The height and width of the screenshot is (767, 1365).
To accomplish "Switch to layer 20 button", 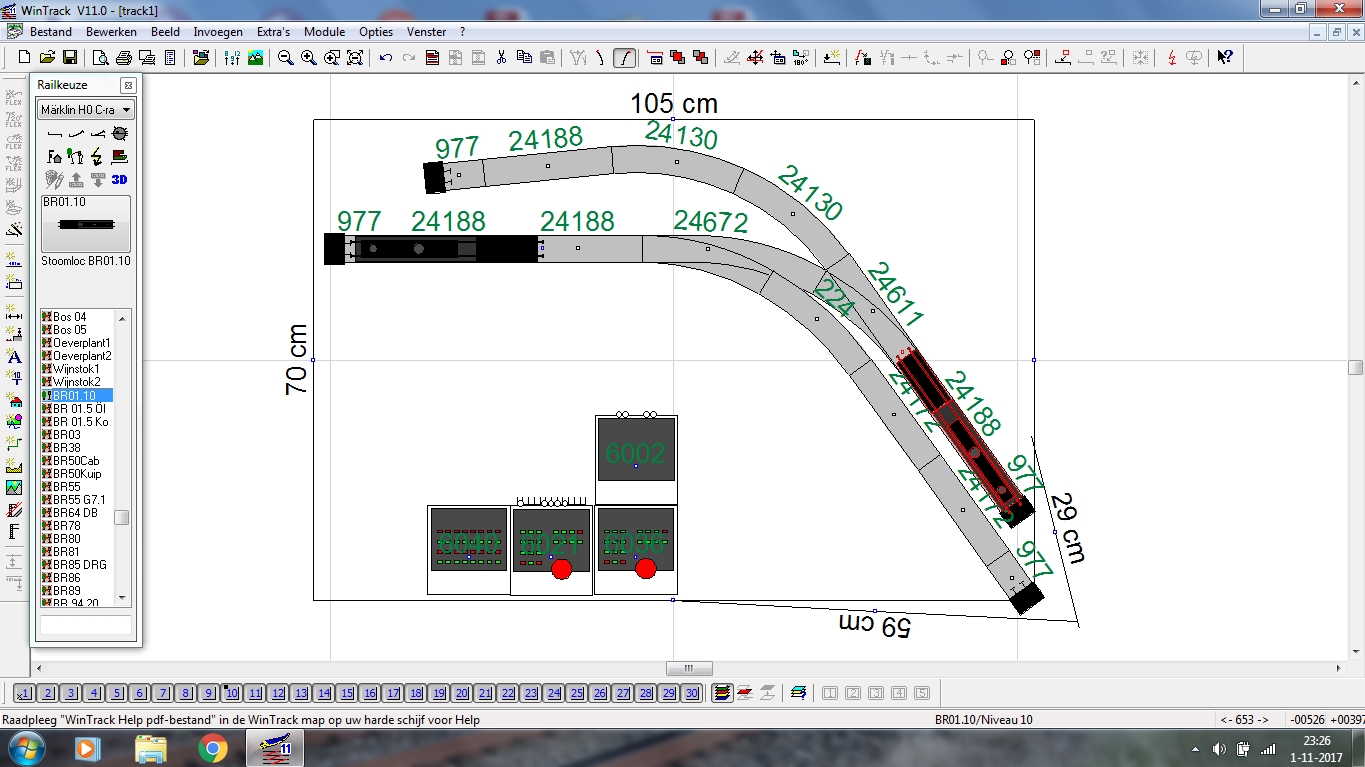I will pos(462,693).
